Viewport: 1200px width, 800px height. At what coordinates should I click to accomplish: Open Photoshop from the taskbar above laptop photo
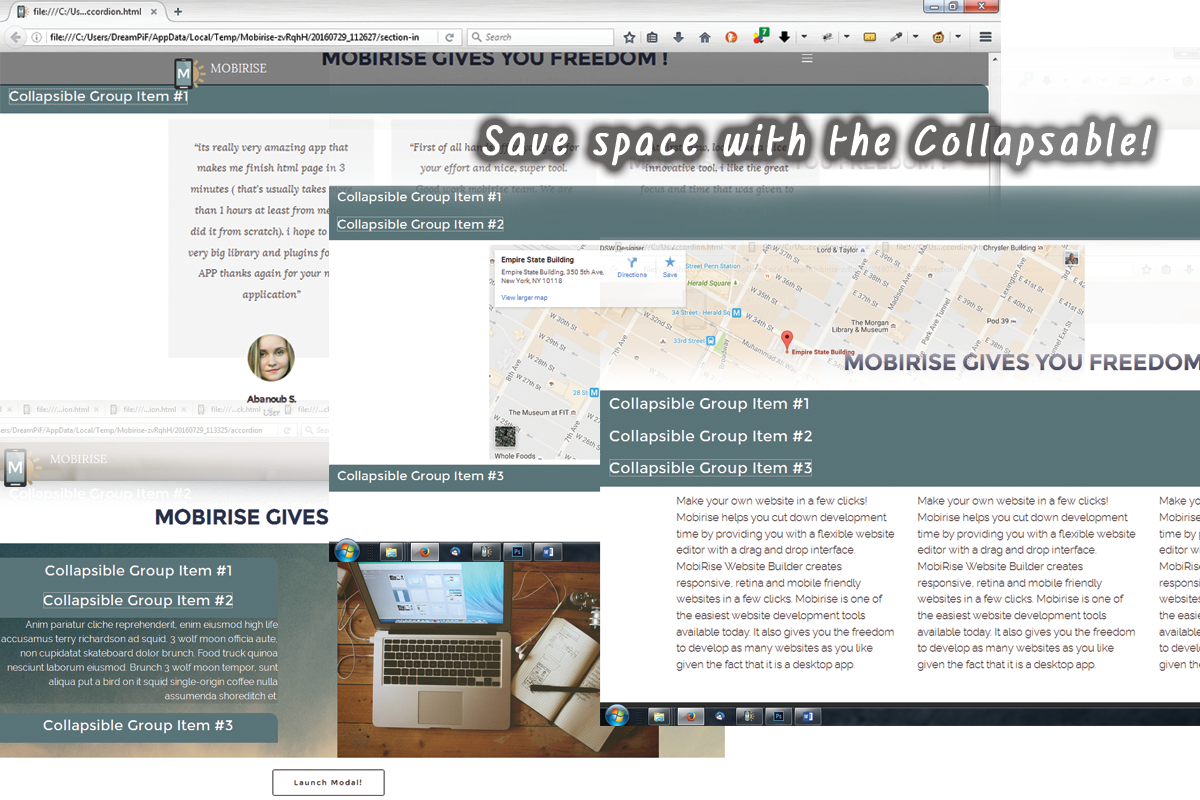coord(518,551)
